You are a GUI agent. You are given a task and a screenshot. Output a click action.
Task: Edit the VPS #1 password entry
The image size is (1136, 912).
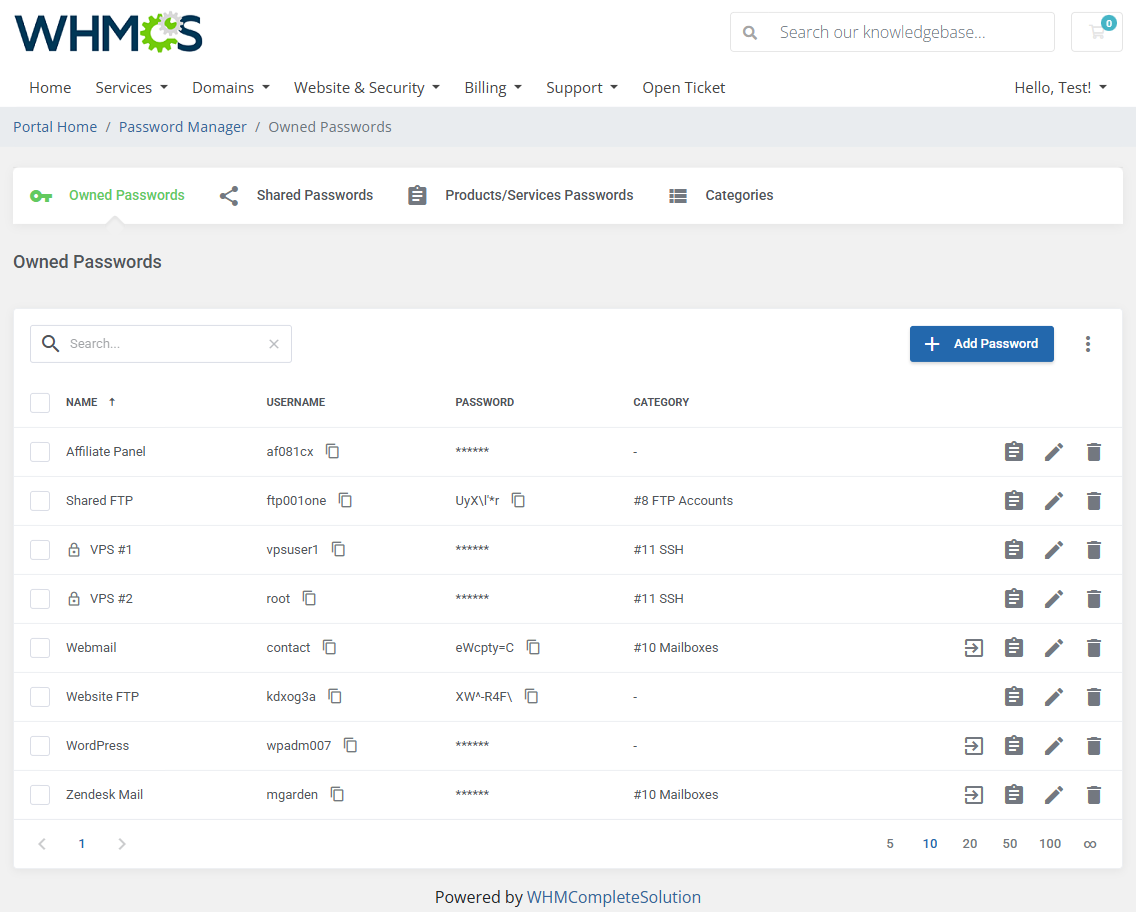[1053, 550]
